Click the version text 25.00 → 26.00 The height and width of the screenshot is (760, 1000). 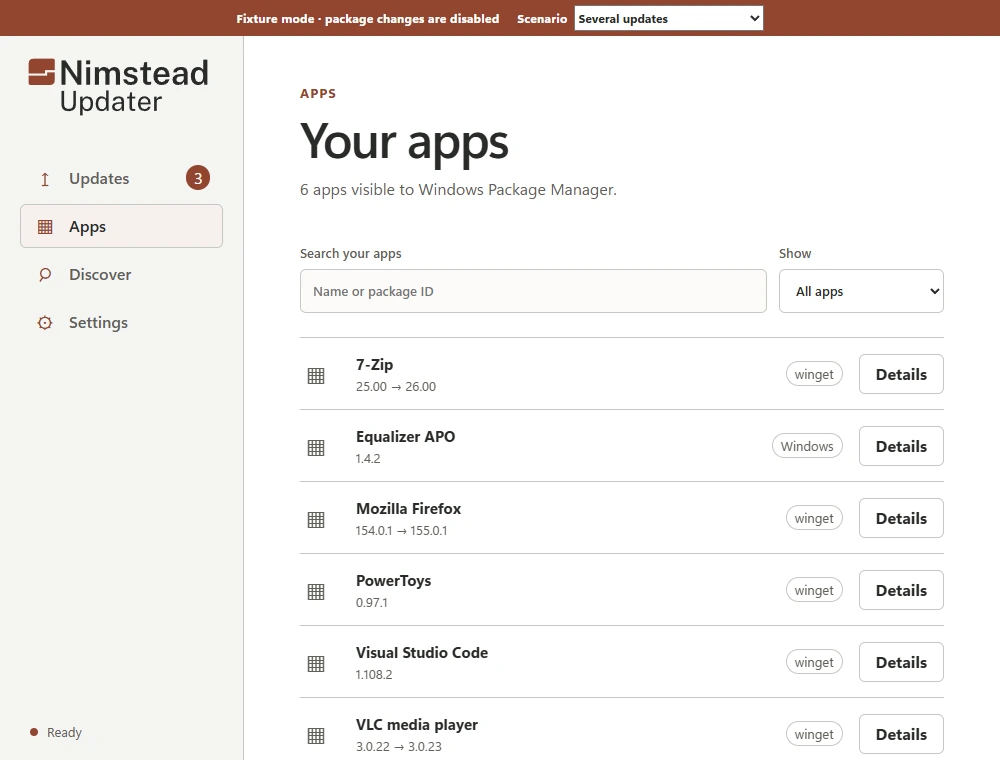[395, 386]
